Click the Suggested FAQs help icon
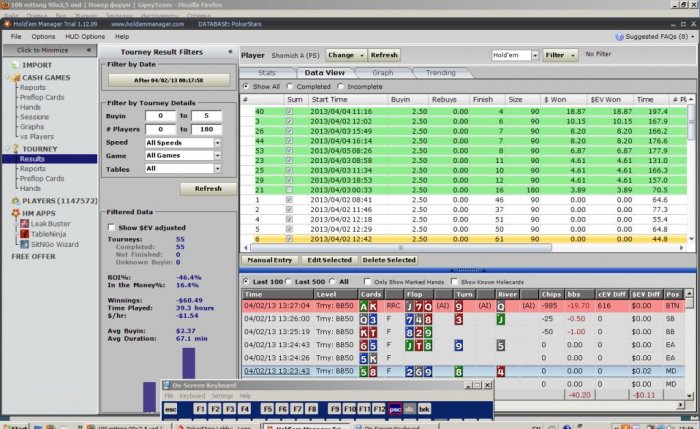700x429 pixels. coord(619,37)
